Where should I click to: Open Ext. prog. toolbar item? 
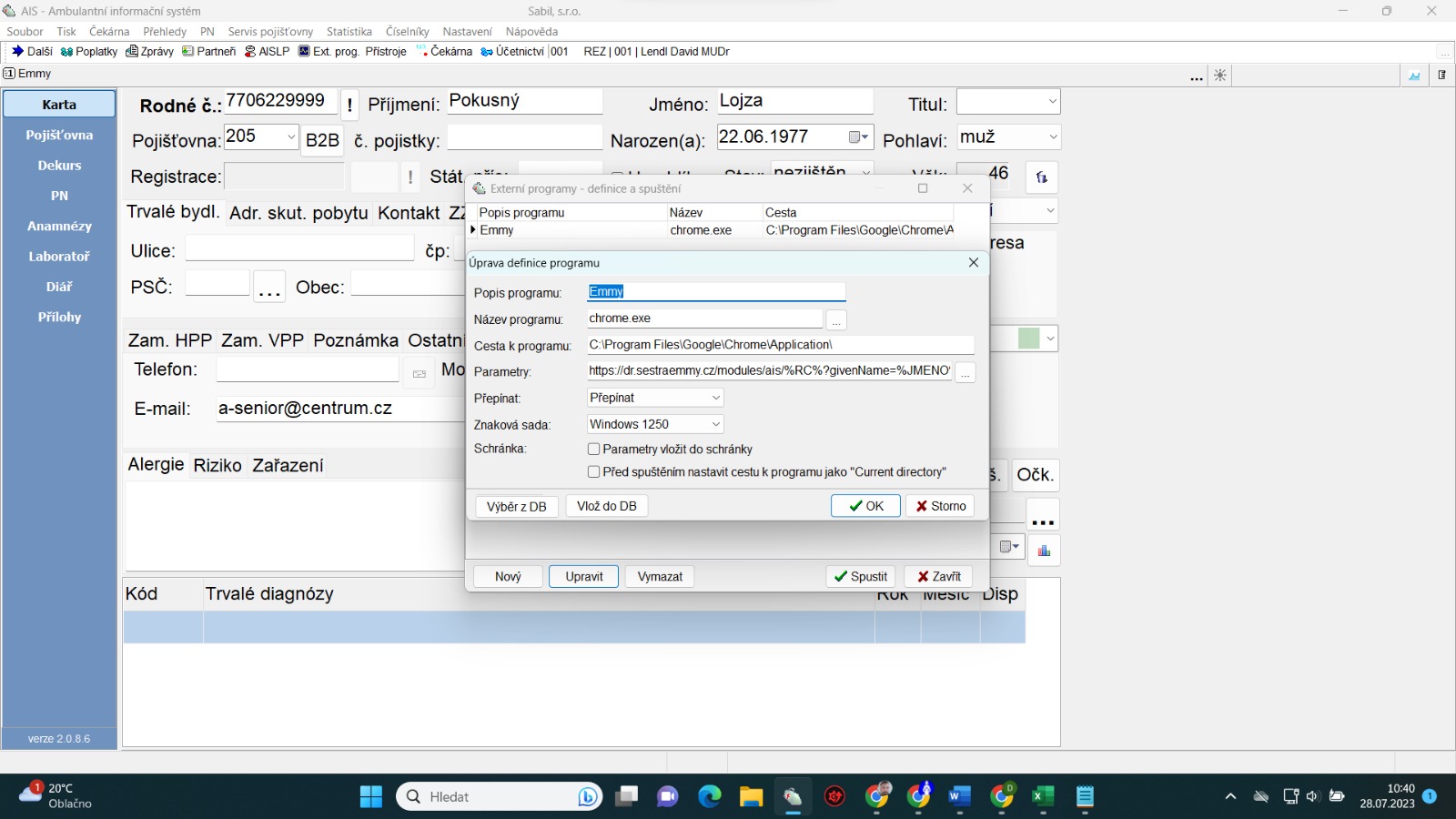point(329,52)
